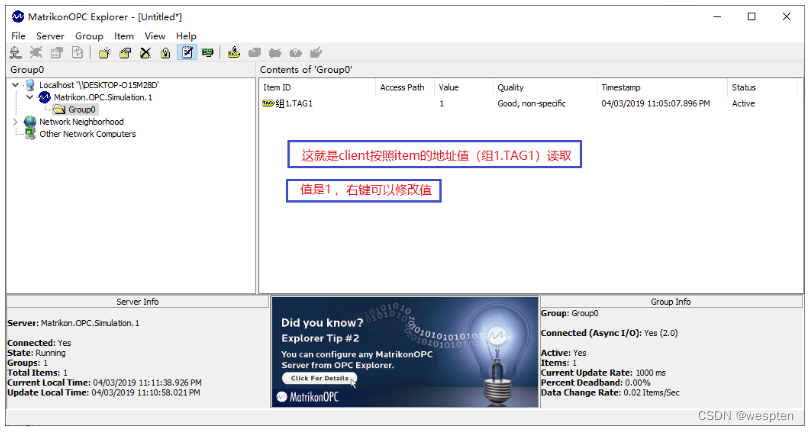Click the State: Running line
This screenshot has width=809, height=432.
(x=36, y=353)
